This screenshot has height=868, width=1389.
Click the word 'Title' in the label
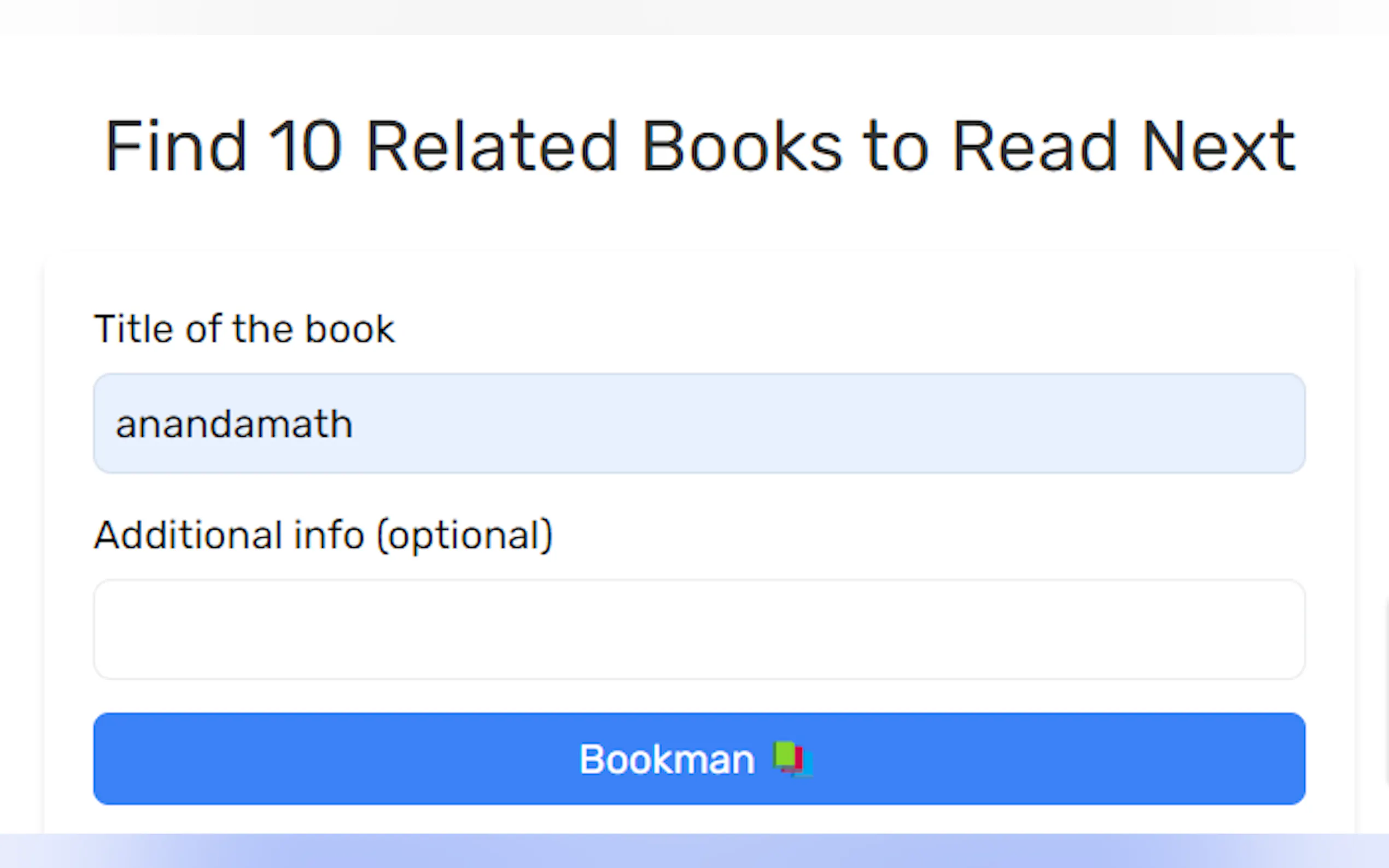[134, 329]
